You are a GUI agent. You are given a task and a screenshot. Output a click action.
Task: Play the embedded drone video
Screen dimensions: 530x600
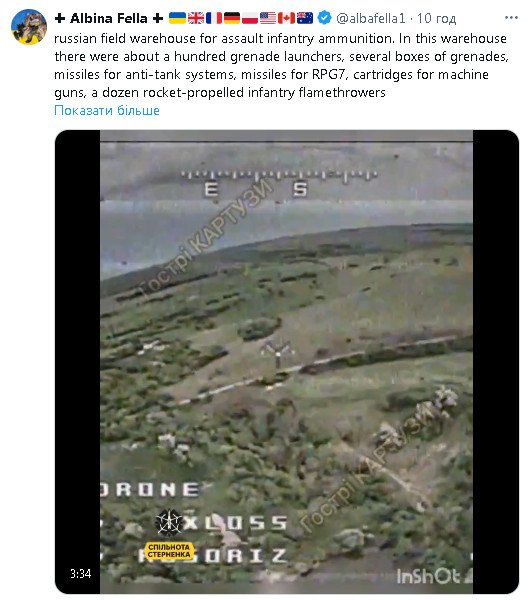[x=287, y=362]
